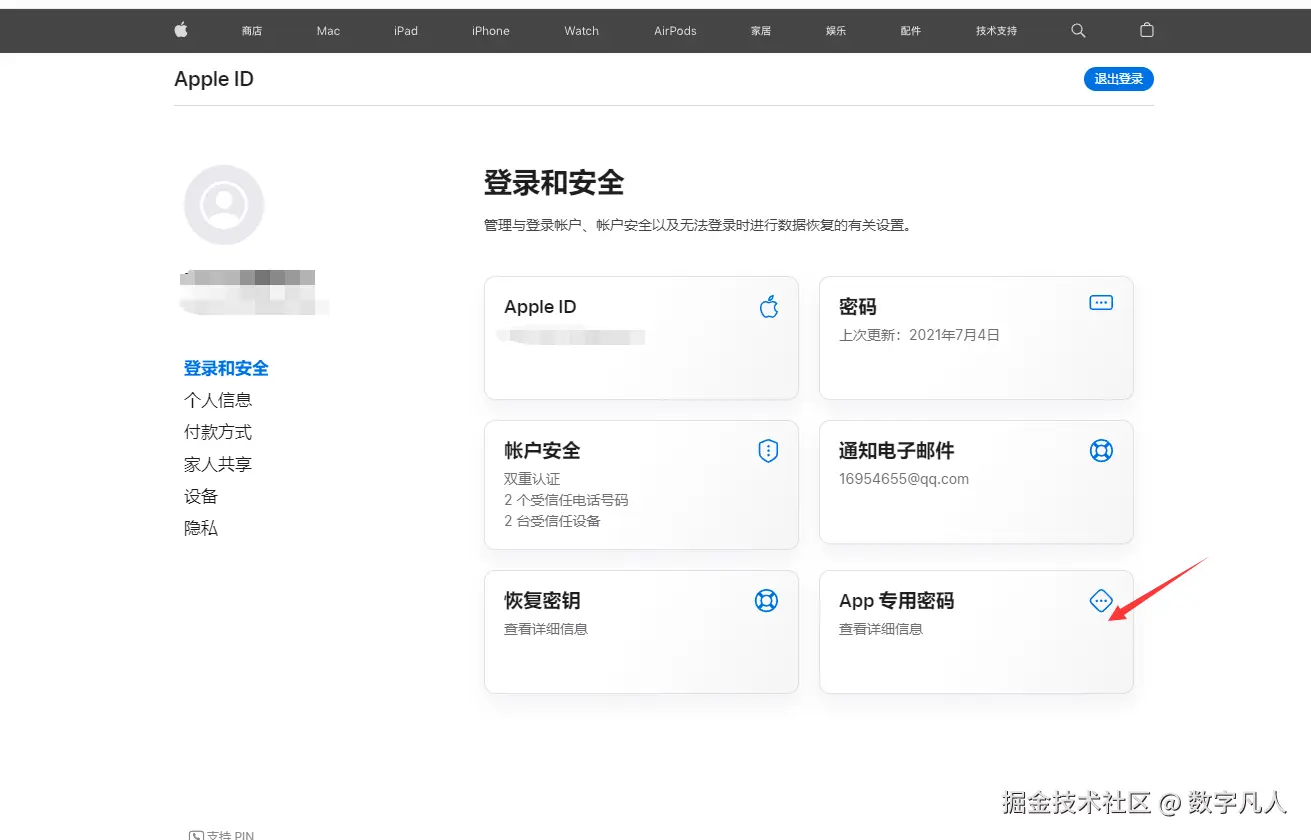Open the shopping bag icon
This screenshot has height=840, width=1311.
(x=1147, y=30)
